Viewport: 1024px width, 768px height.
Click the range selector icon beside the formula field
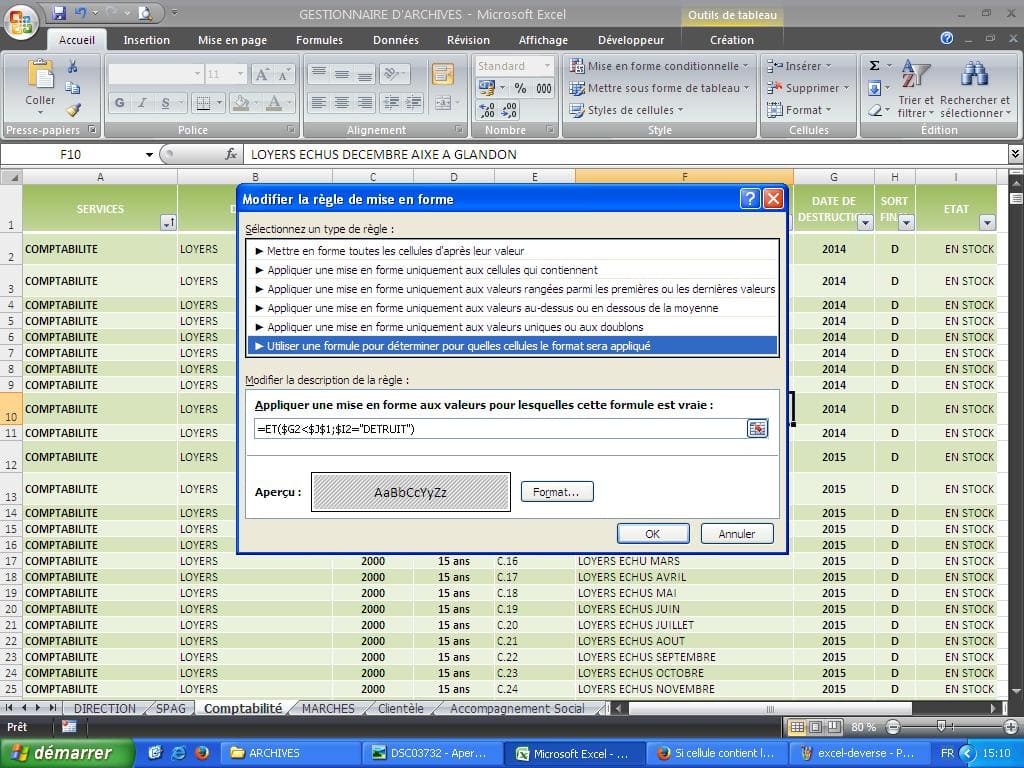click(757, 429)
